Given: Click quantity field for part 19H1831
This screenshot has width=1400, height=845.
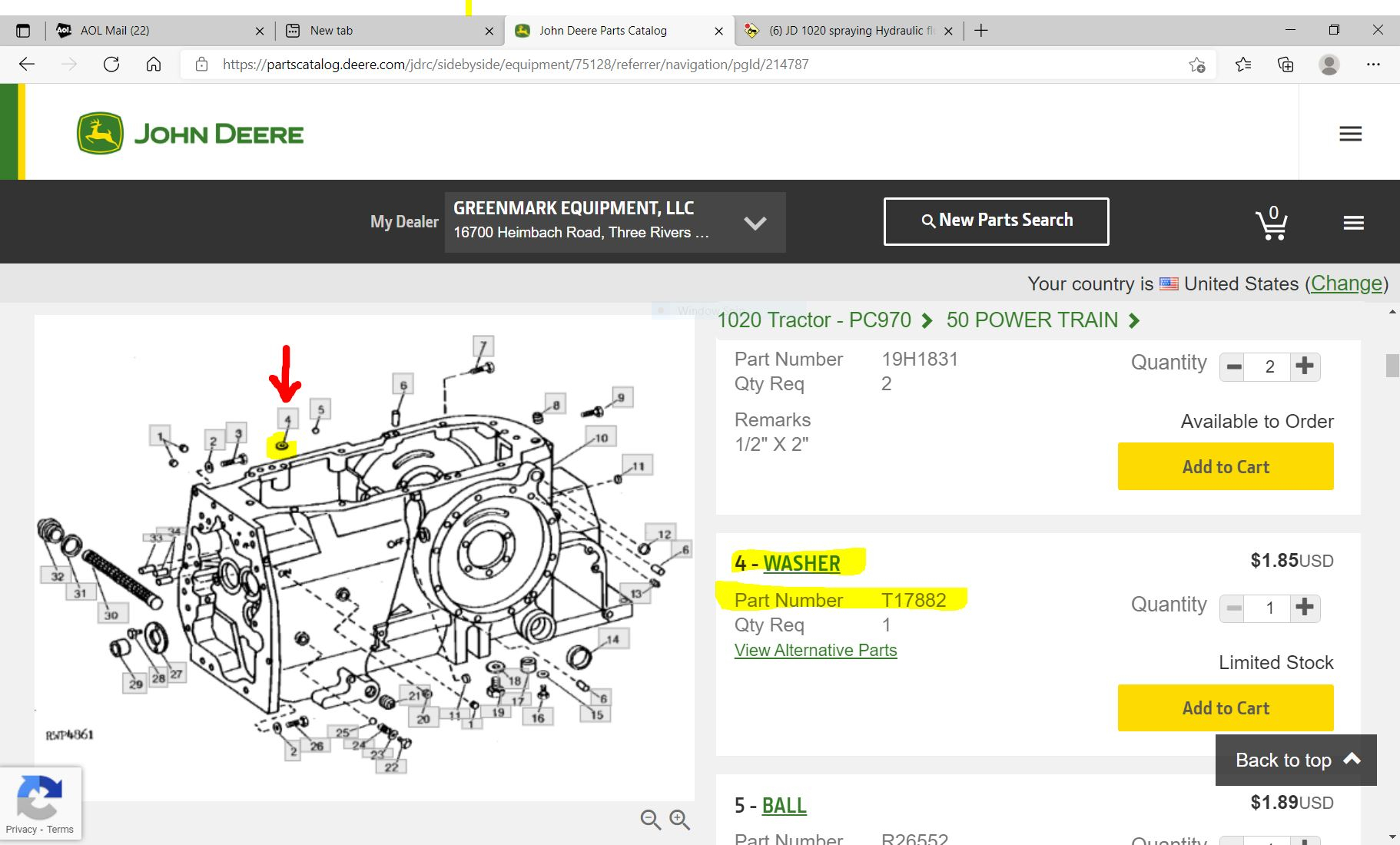Looking at the screenshot, I should tap(1269, 366).
